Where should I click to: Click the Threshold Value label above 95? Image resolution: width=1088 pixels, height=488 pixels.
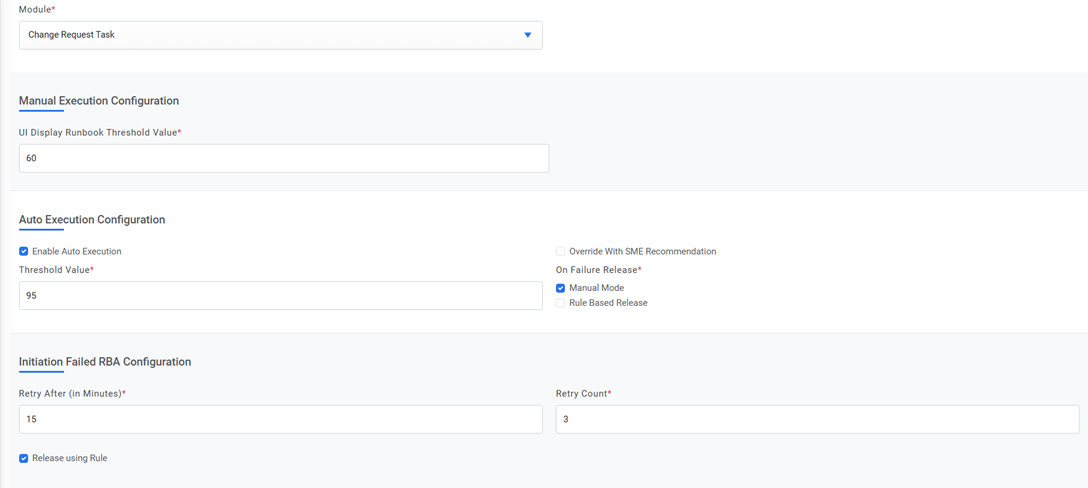(55, 270)
